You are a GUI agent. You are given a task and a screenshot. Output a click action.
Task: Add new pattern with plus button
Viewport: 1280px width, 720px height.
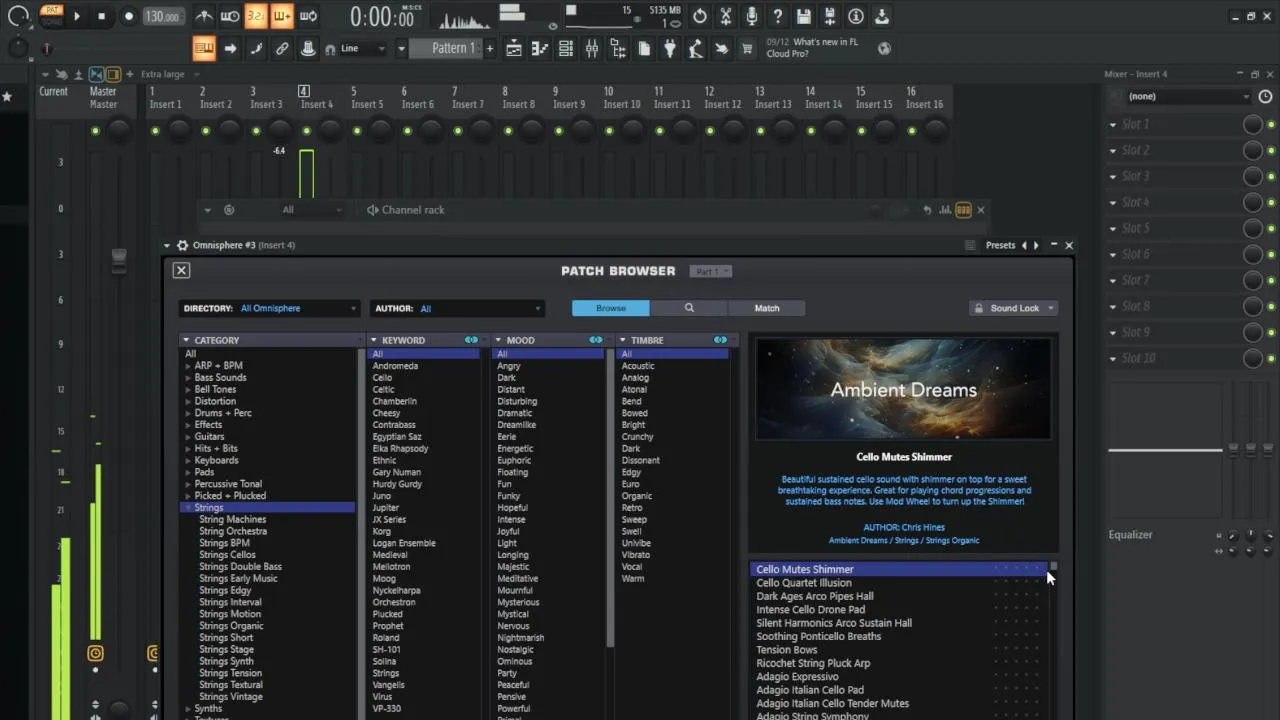tap(489, 48)
